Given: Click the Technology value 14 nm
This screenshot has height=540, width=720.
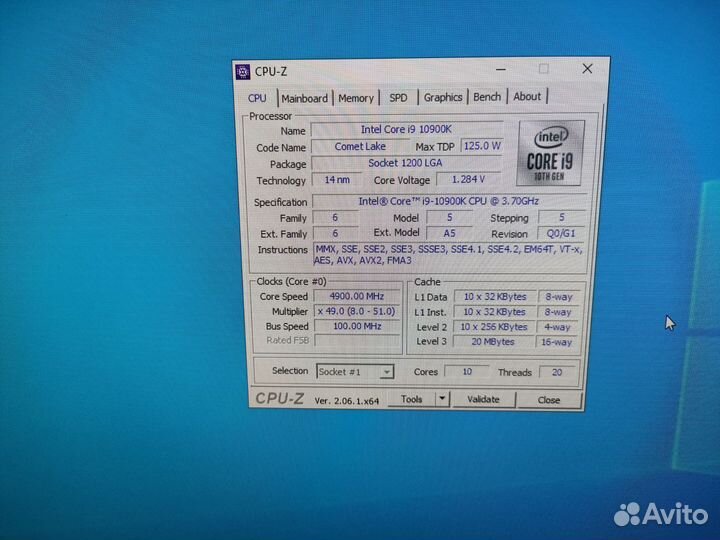Looking at the screenshot, I should [337, 180].
